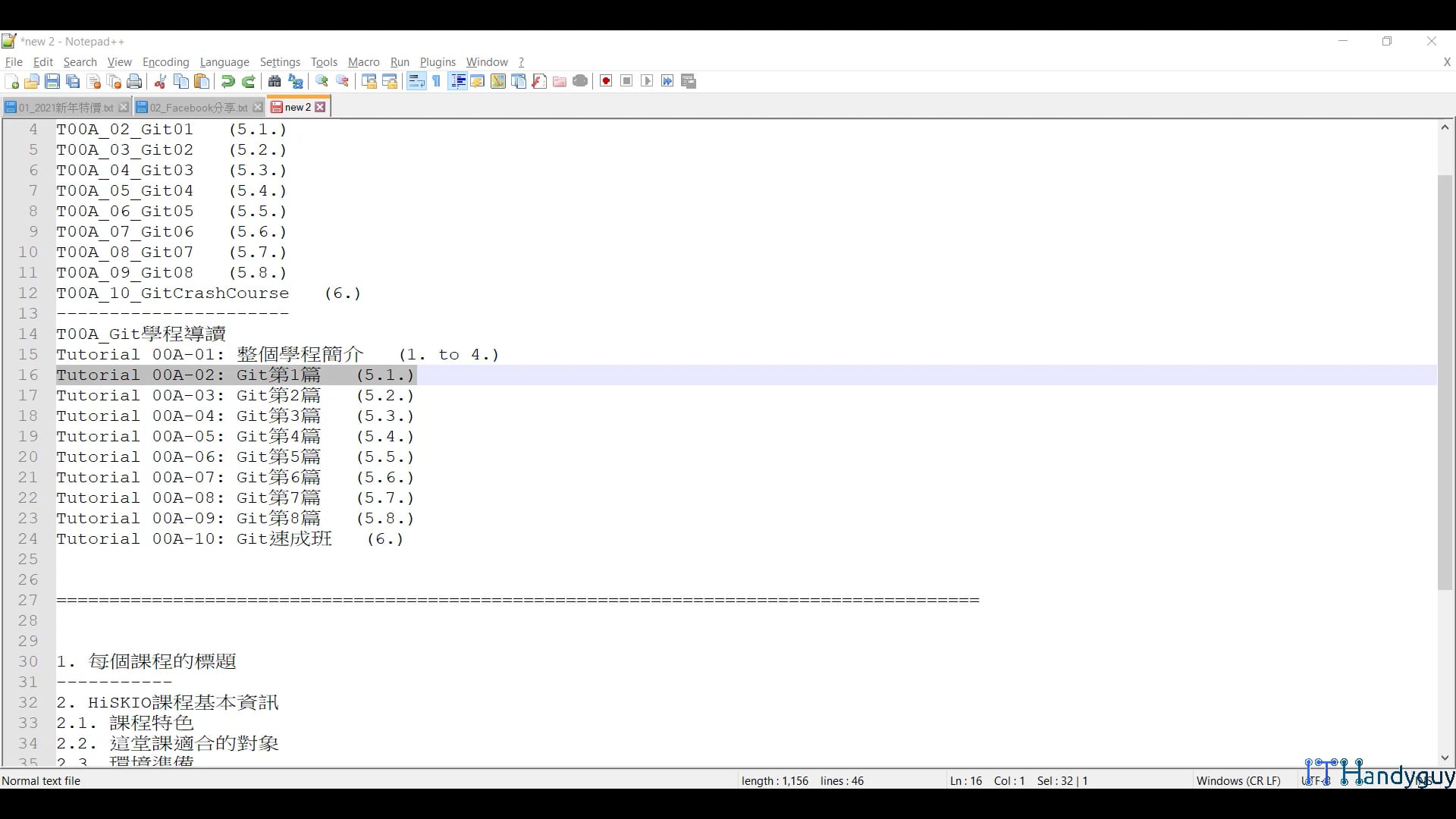Click the Zoom In magnifier icon
1456x819 pixels.
(x=322, y=82)
